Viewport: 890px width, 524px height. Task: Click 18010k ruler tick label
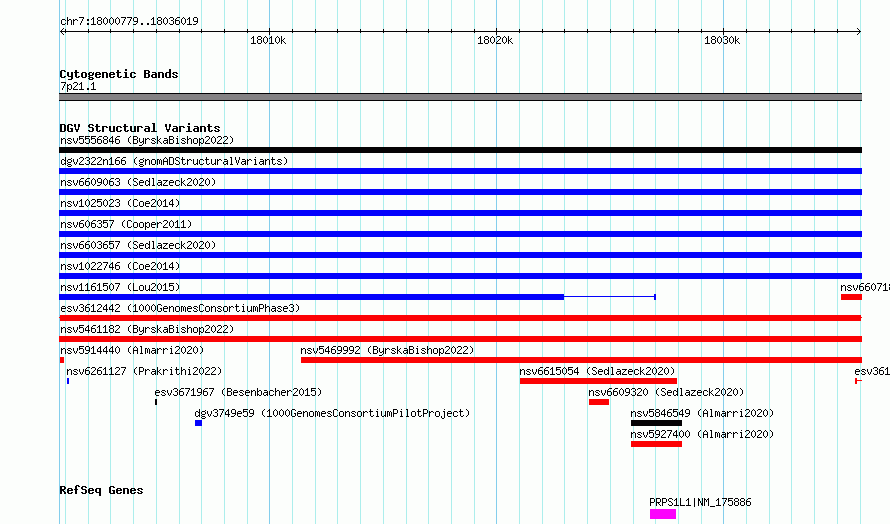click(268, 40)
